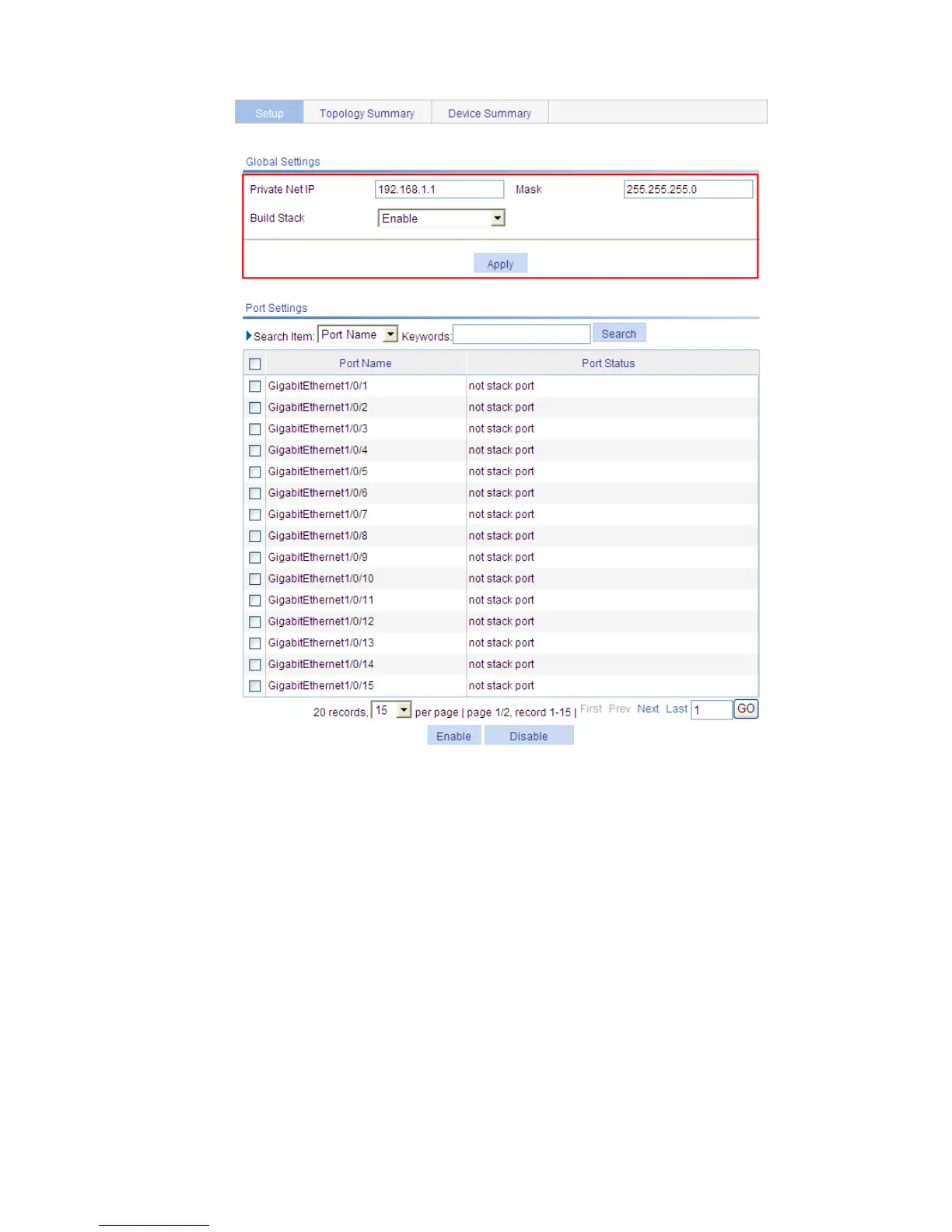The height and width of the screenshot is (1232, 952).
Task: Click the Port Name column header
Action: [x=366, y=363]
